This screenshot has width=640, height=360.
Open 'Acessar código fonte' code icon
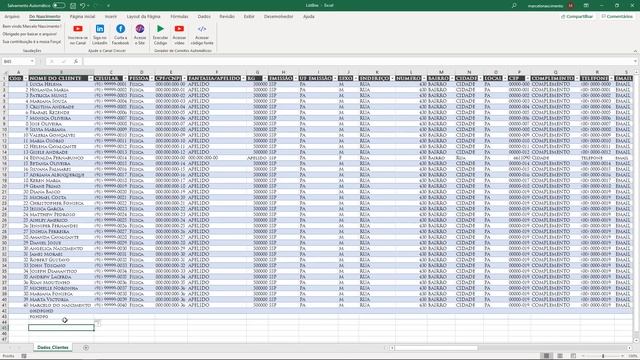(x=202, y=29)
